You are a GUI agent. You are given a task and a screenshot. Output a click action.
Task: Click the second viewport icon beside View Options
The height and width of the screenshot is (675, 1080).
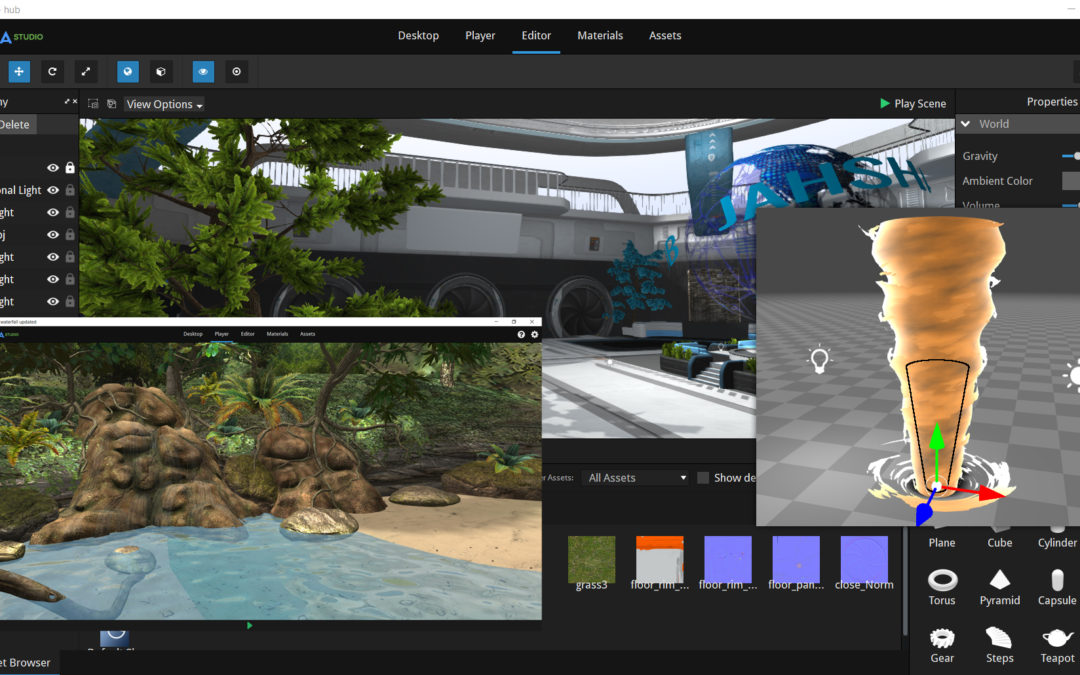pyautogui.click(x=112, y=104)
